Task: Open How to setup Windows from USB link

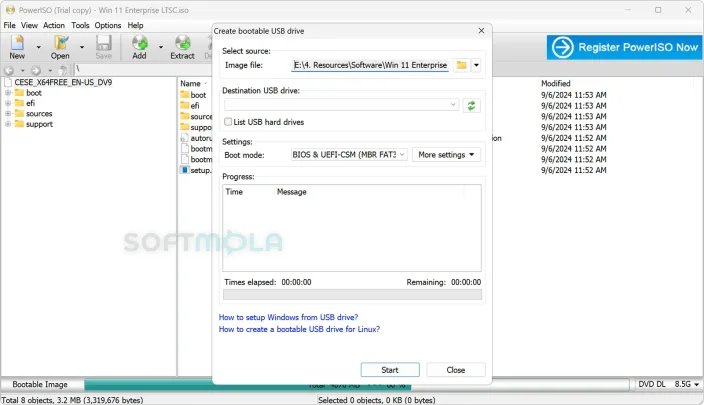Action: tap(288, 317)
